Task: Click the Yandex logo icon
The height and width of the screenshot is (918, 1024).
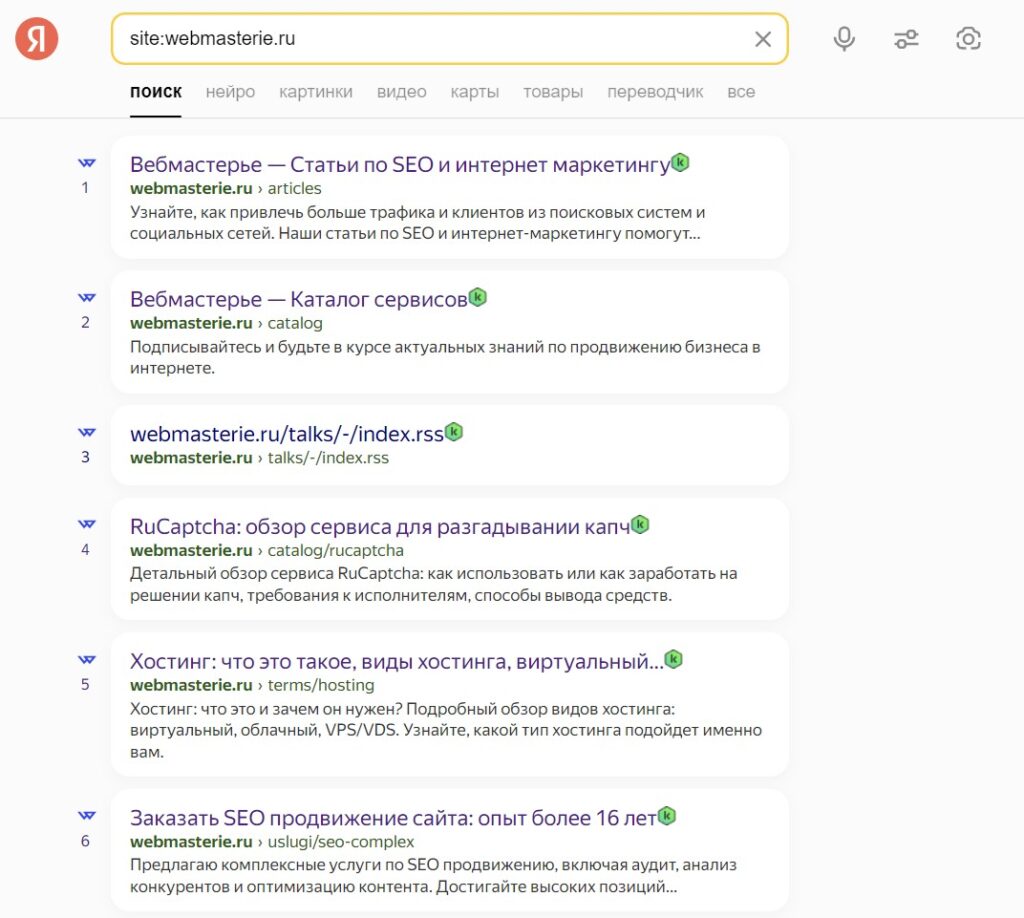Action: 36,38
